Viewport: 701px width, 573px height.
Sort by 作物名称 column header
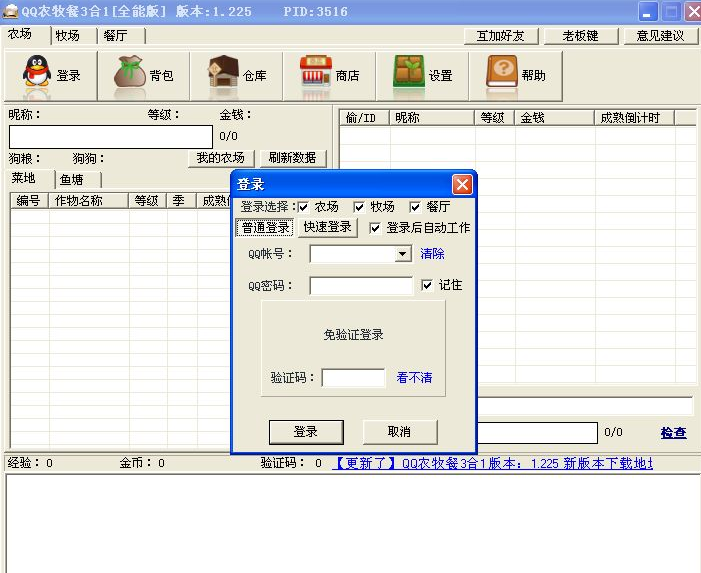pyautogui.click(x=89, y=201)
